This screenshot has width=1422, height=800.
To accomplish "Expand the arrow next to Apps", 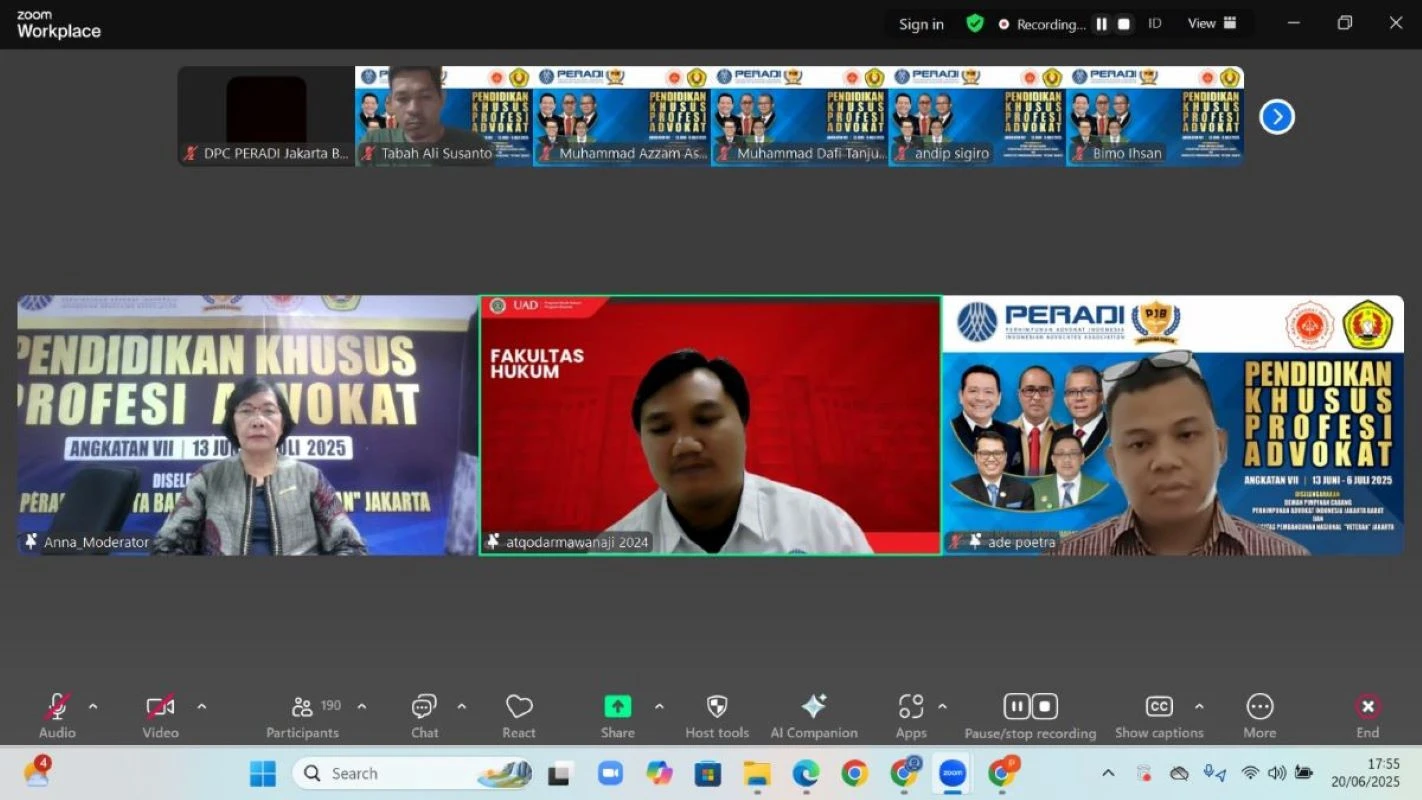I will click(x=942, y=707).
